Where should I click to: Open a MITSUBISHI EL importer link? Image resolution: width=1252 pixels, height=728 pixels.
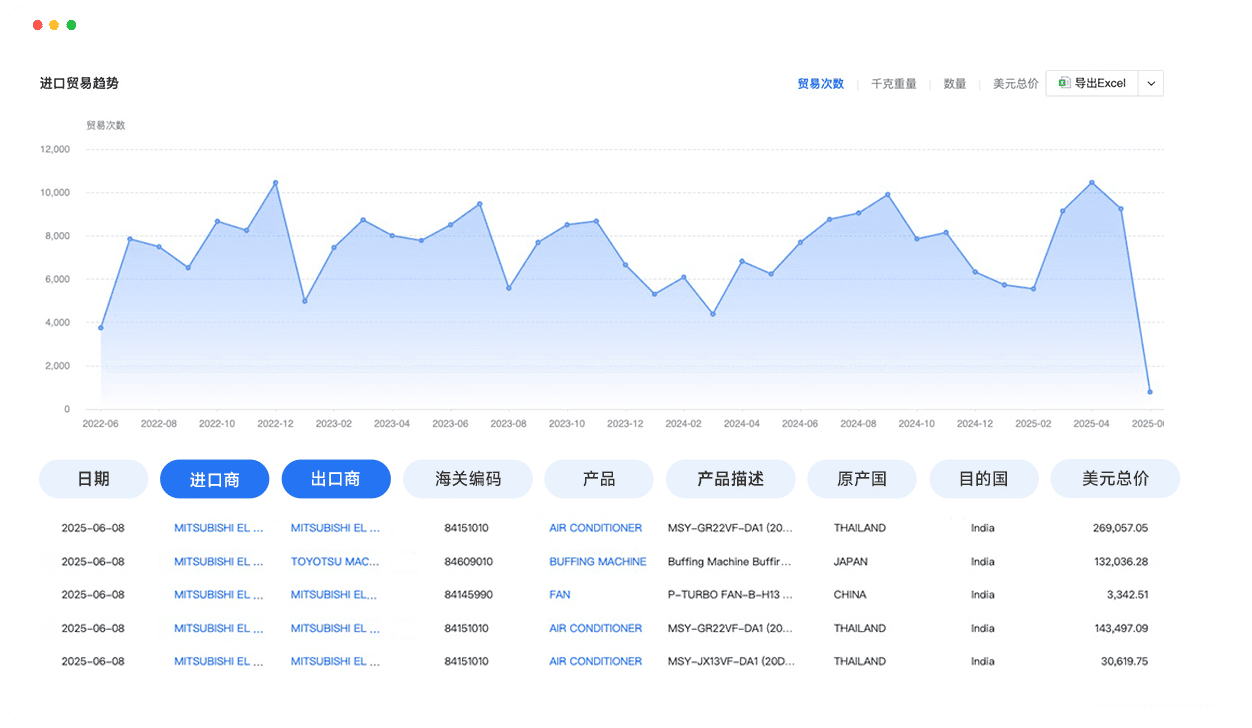219,527
